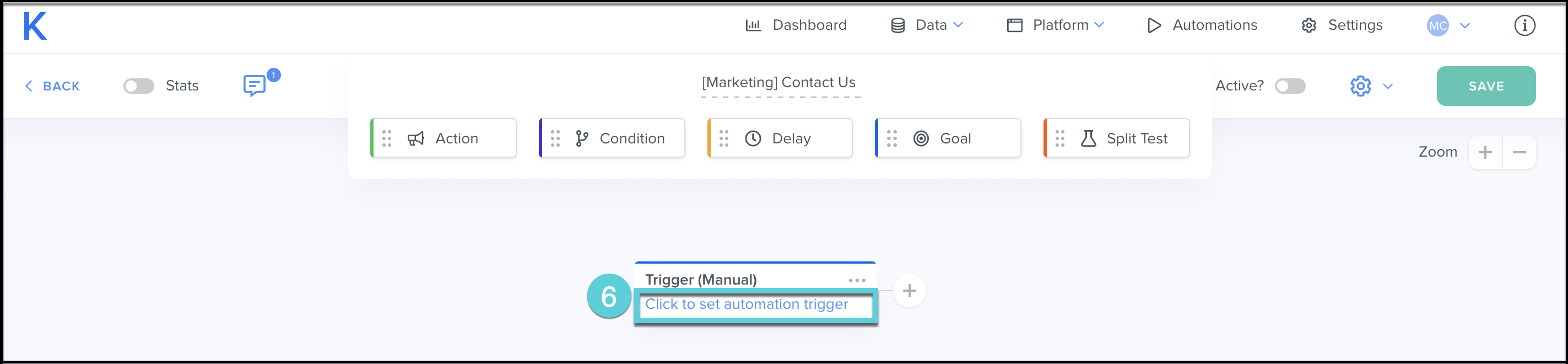
Task: Click the Action megaphone icon
Action: pyautogui.click(x=416, y=139)
